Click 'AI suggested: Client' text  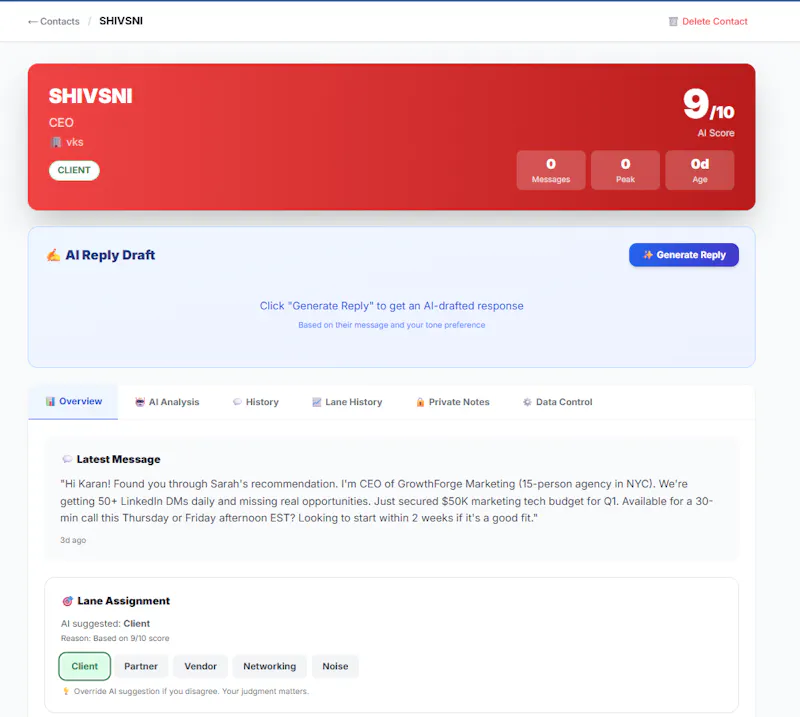point(105,624)
